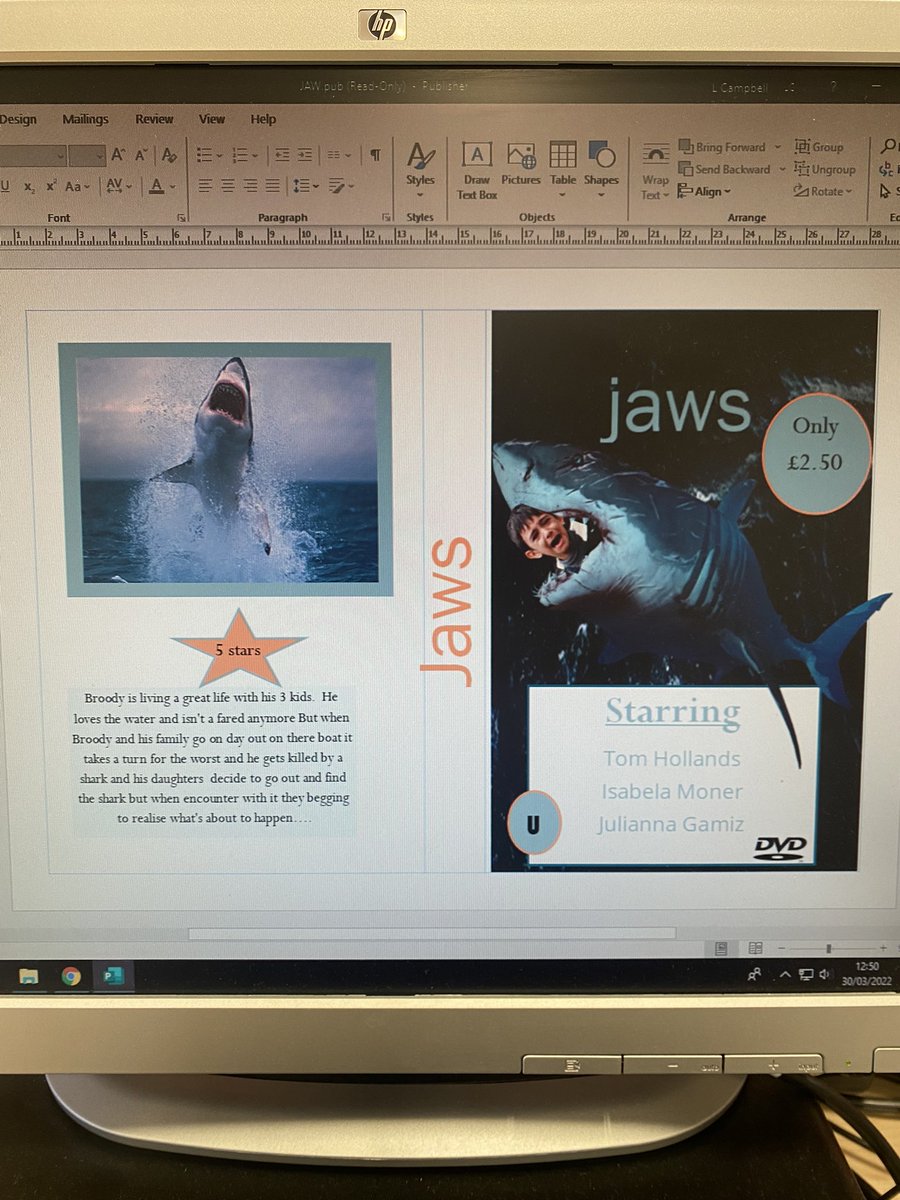Image resolution: width=900 pixels, height=1200 pixels.
Task: Open the Mailings tab
Action: coord(85,119)
